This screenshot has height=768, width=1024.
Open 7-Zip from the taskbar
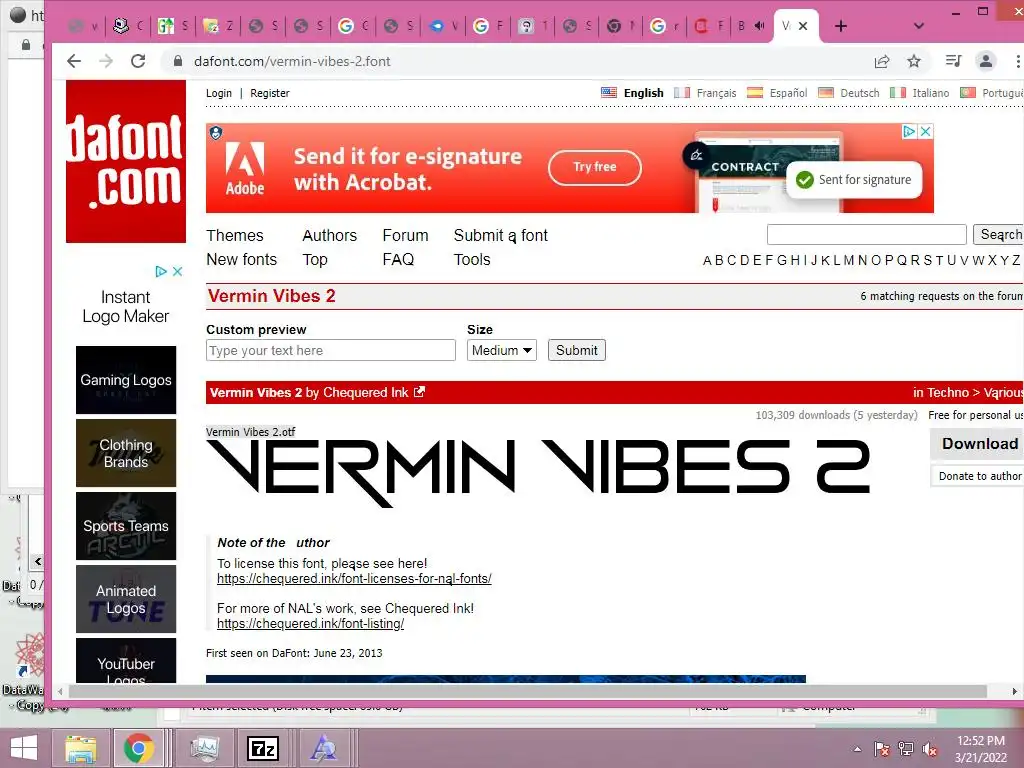[x=263, y=748]
